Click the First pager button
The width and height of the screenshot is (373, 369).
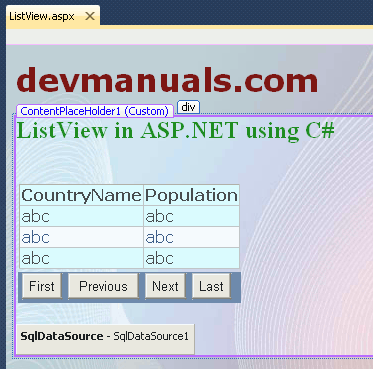pos(42,286)
